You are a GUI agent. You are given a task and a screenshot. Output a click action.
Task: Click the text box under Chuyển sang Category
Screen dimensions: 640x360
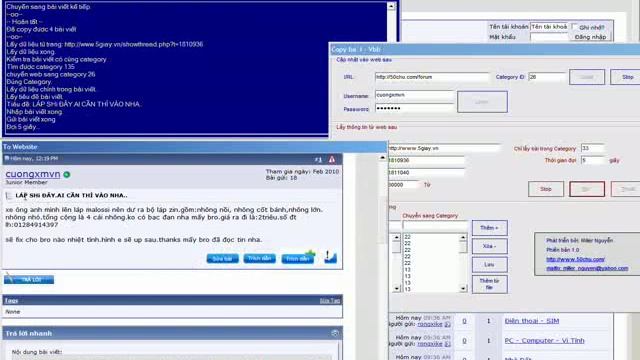[x=435, y=225]
